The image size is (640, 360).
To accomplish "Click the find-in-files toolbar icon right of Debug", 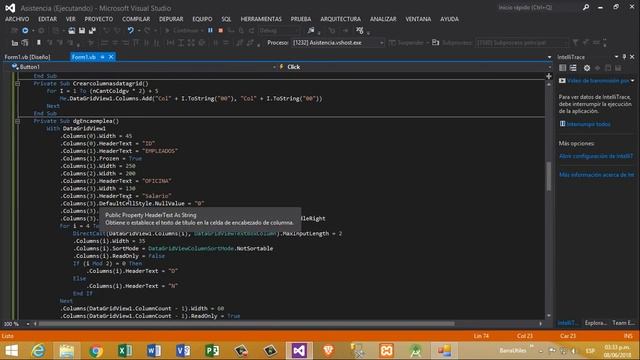I will [x=311, y=31].
